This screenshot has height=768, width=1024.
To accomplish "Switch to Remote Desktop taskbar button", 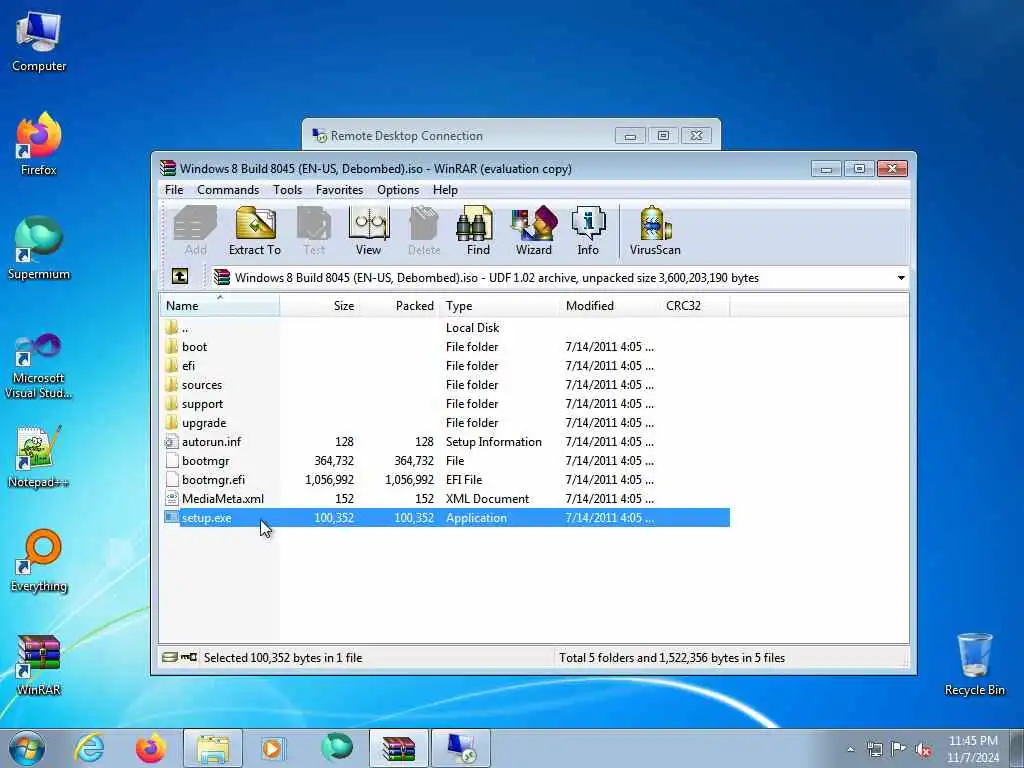I will [461, 748].
